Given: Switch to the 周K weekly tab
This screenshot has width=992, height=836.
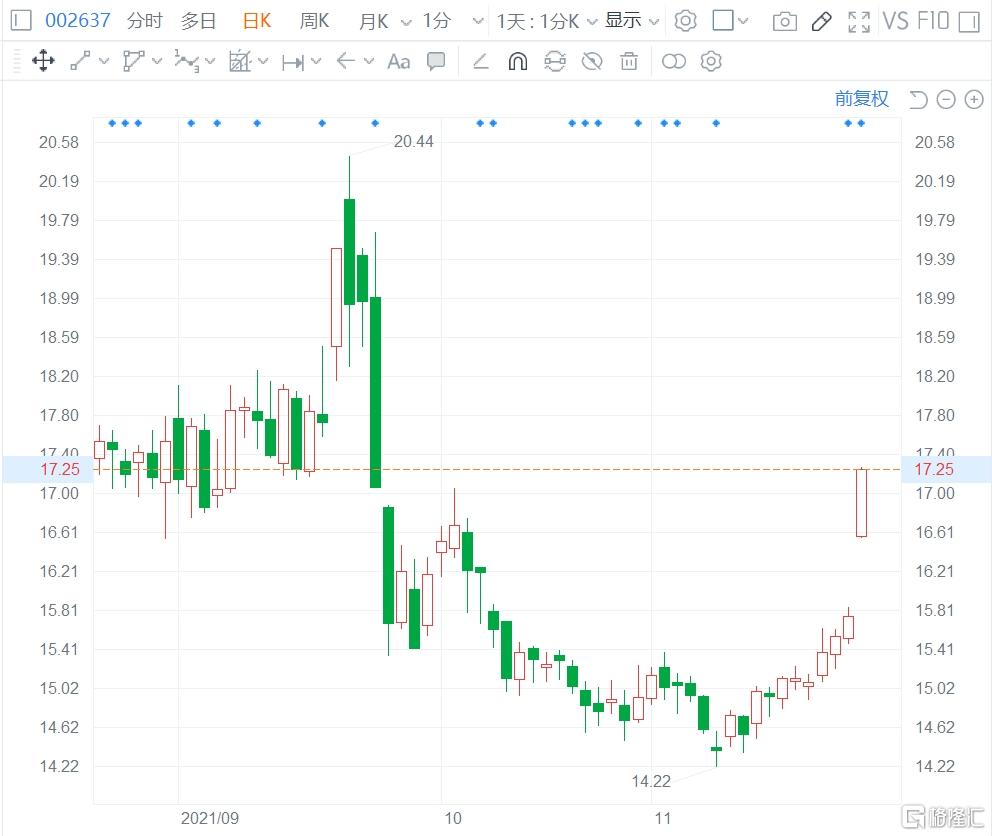Looking at the screenshot, I should coord(314,21).
